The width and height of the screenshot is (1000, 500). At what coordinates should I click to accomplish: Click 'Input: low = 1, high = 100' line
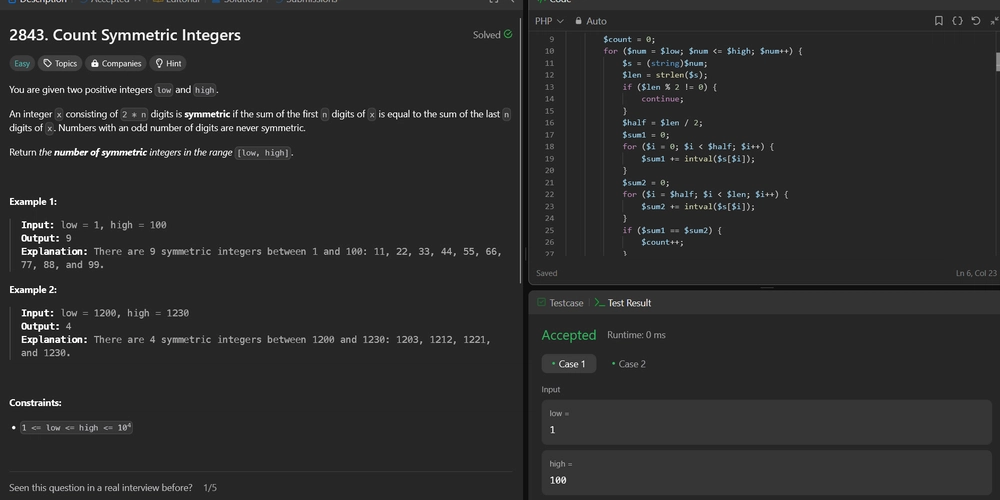(94, 225)
